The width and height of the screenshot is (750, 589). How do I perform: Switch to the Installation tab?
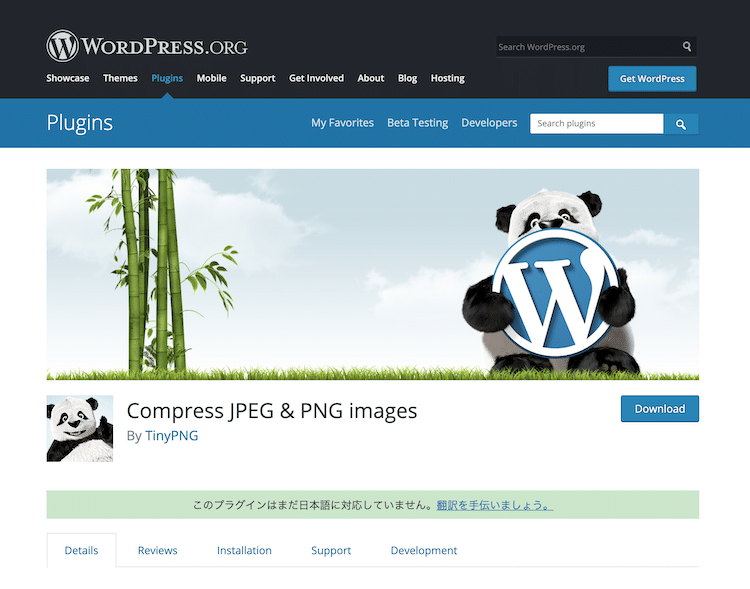[244, 550]
